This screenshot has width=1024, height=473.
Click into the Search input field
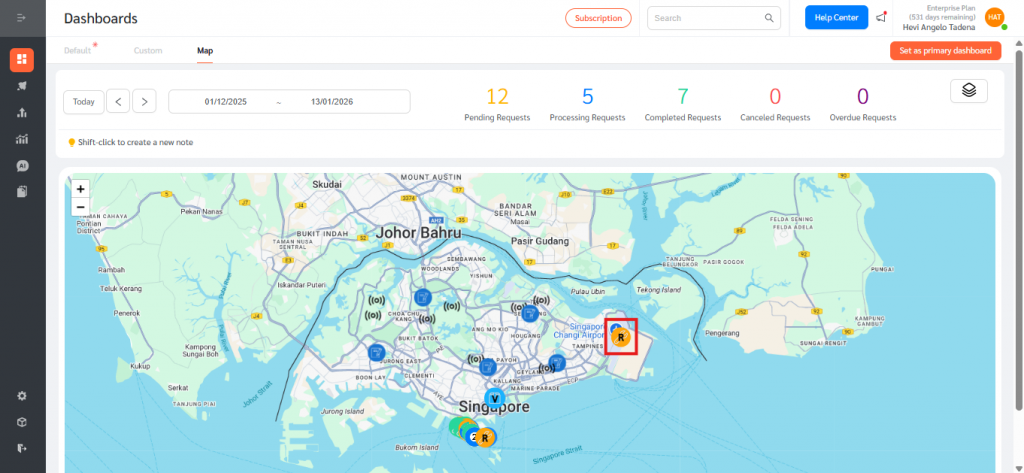pyautogui.click(x=706, y=18)
